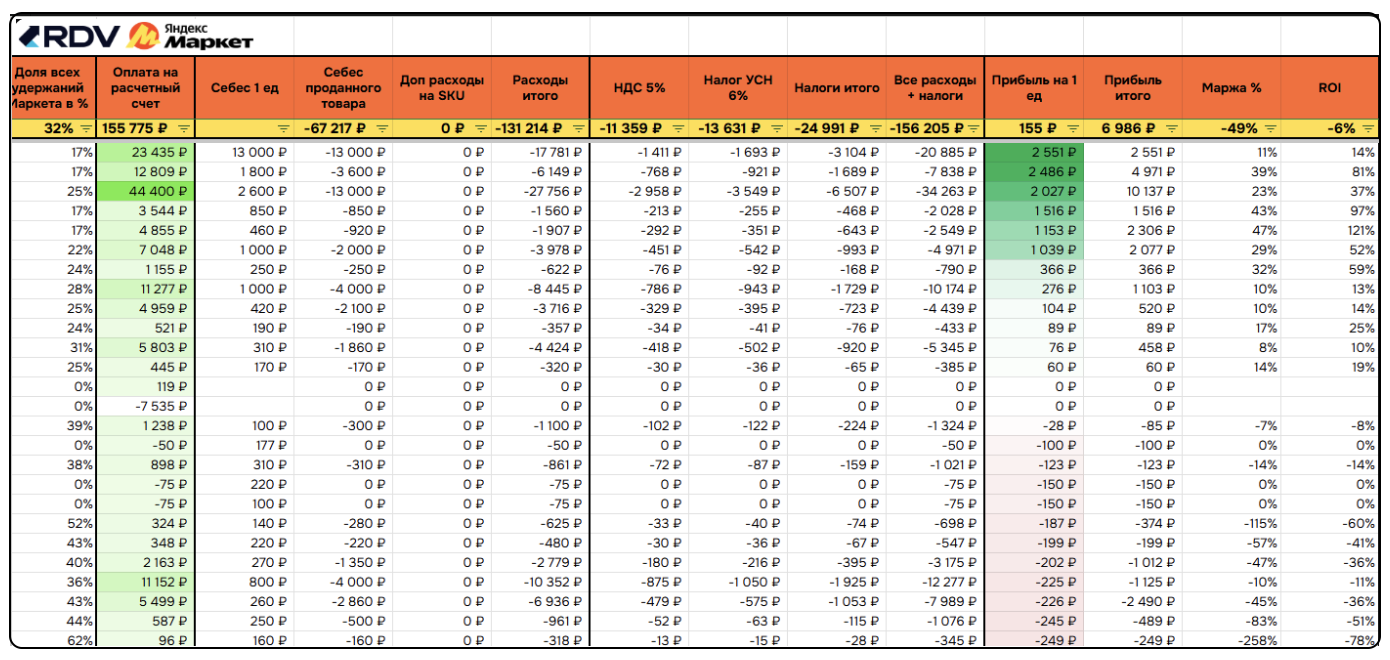Open filter for Доп расходы на SKU column
Viewport: 1390px width, 660px height.
[481, 129]
